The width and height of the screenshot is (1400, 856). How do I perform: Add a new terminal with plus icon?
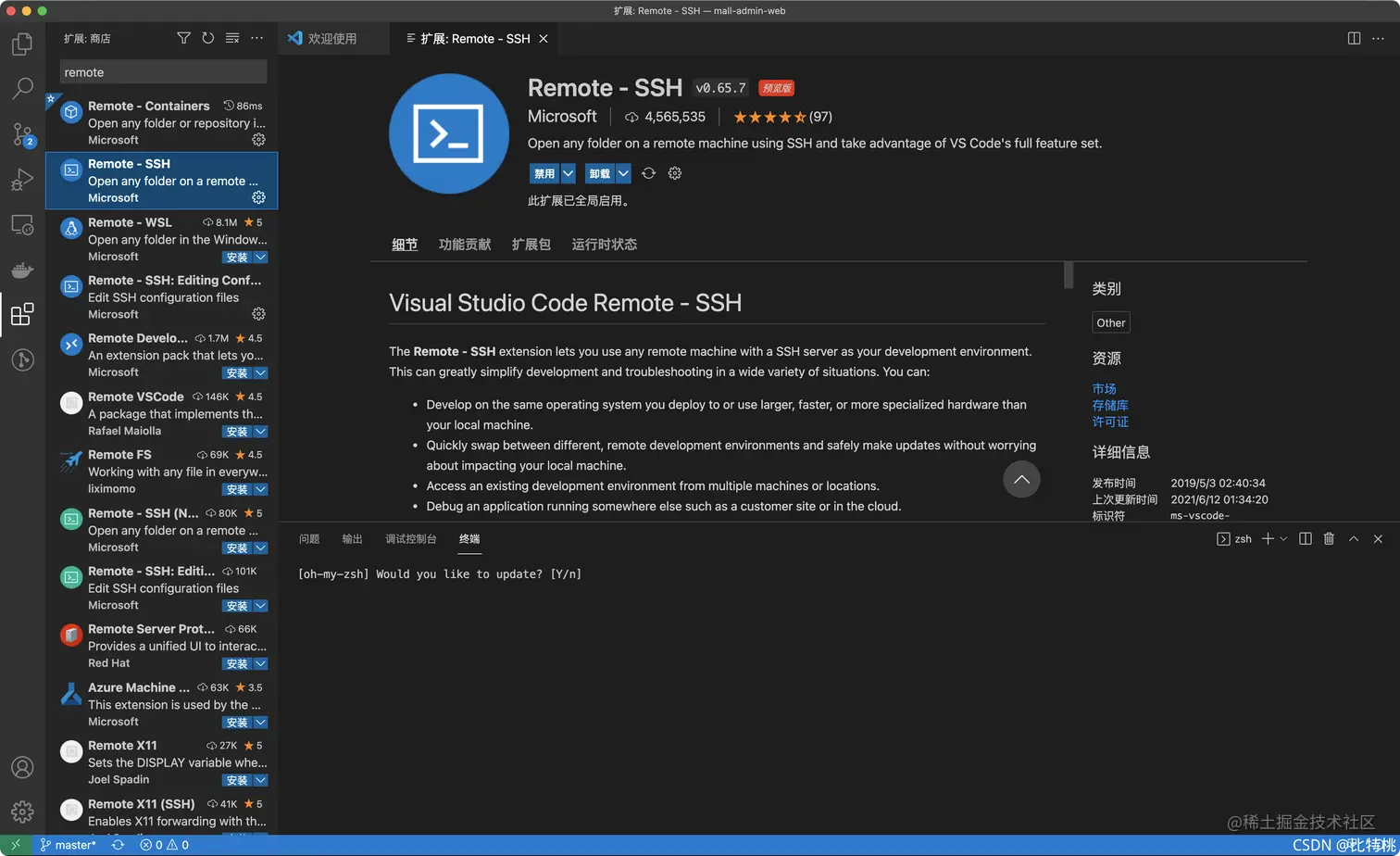click(x=1269, y=538)
